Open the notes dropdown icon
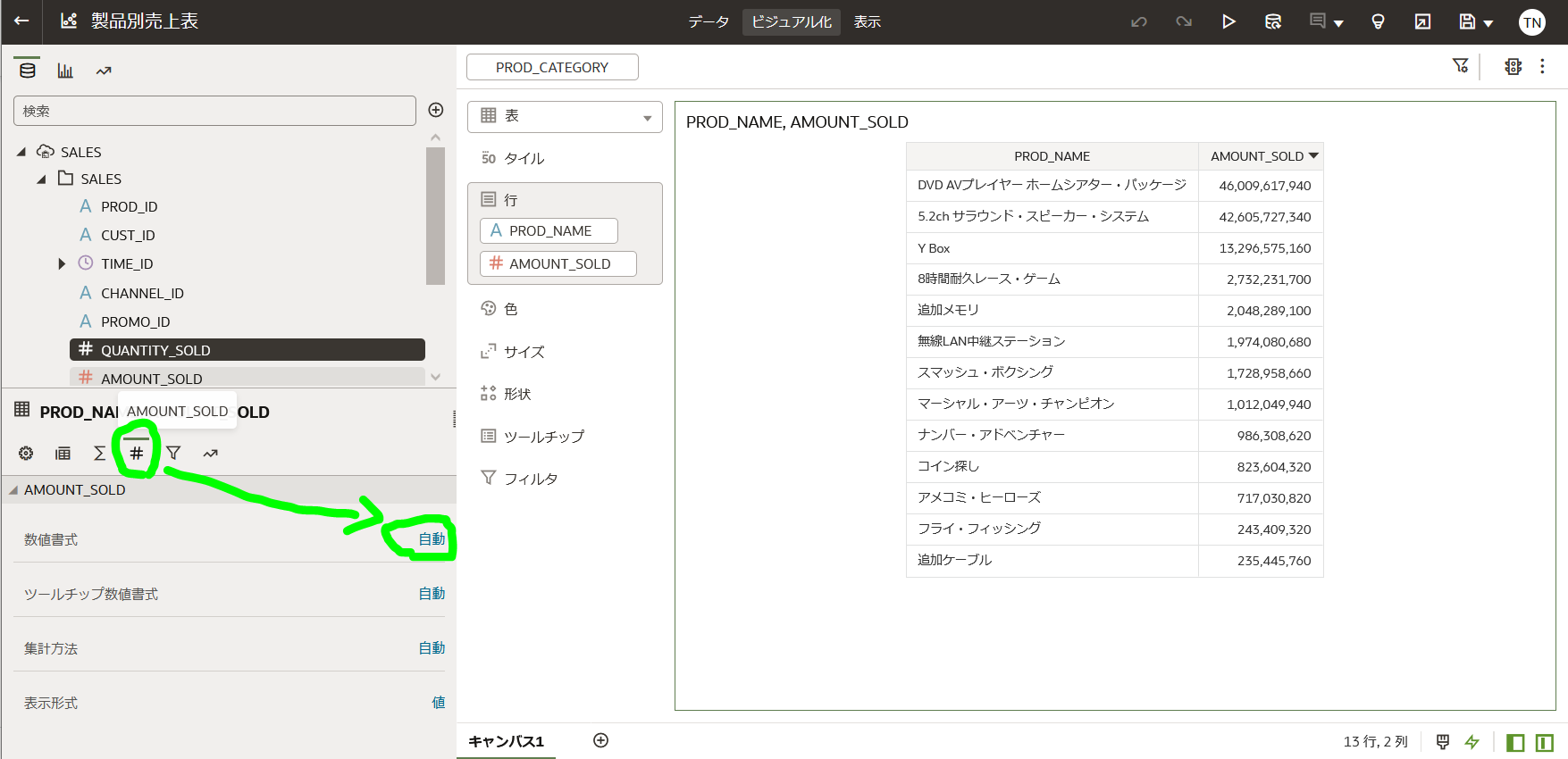 [x=1327, y=21]
